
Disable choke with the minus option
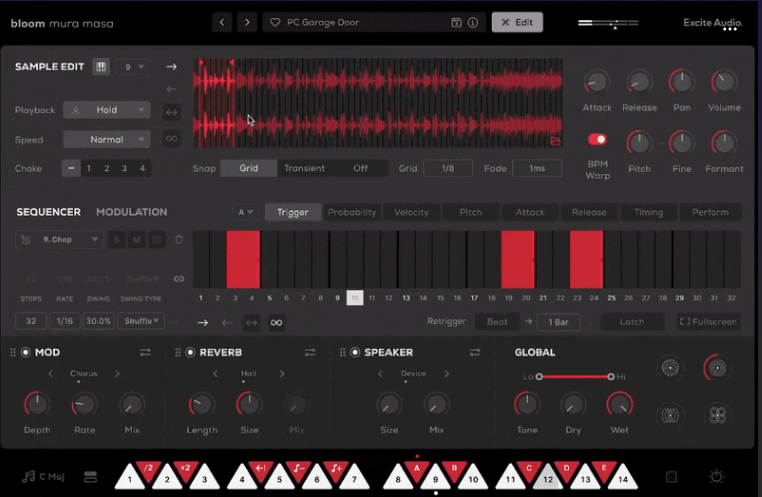(x=71, y=168)
